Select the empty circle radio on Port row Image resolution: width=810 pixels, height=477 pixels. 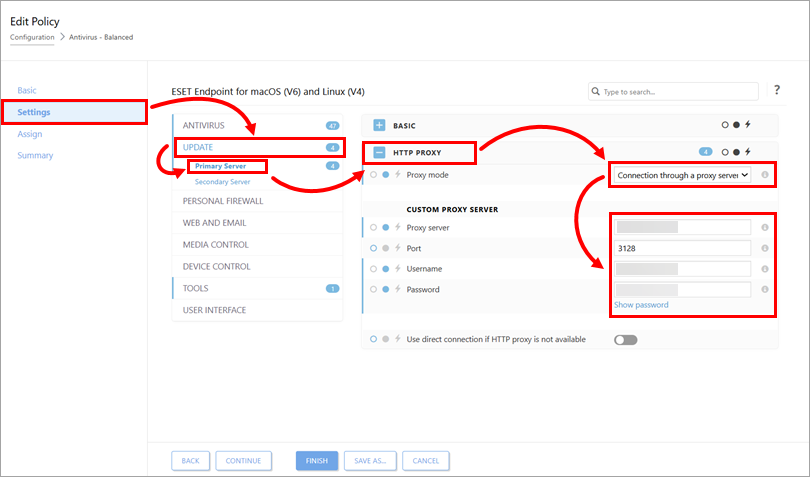[373, 248]
